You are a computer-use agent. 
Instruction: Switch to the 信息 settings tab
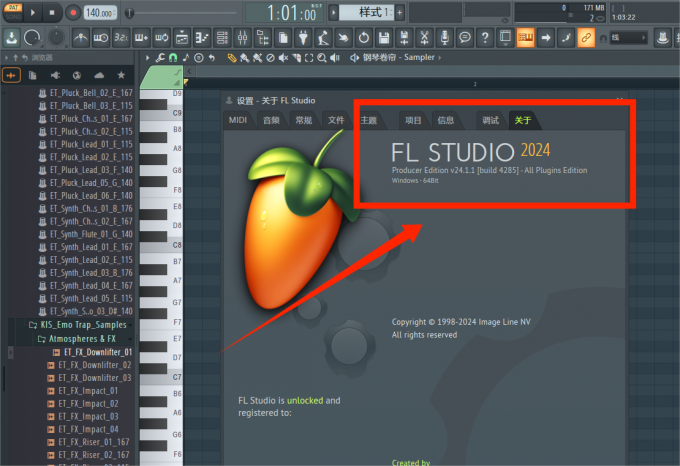pyautogui.click(x=445, y=120)
